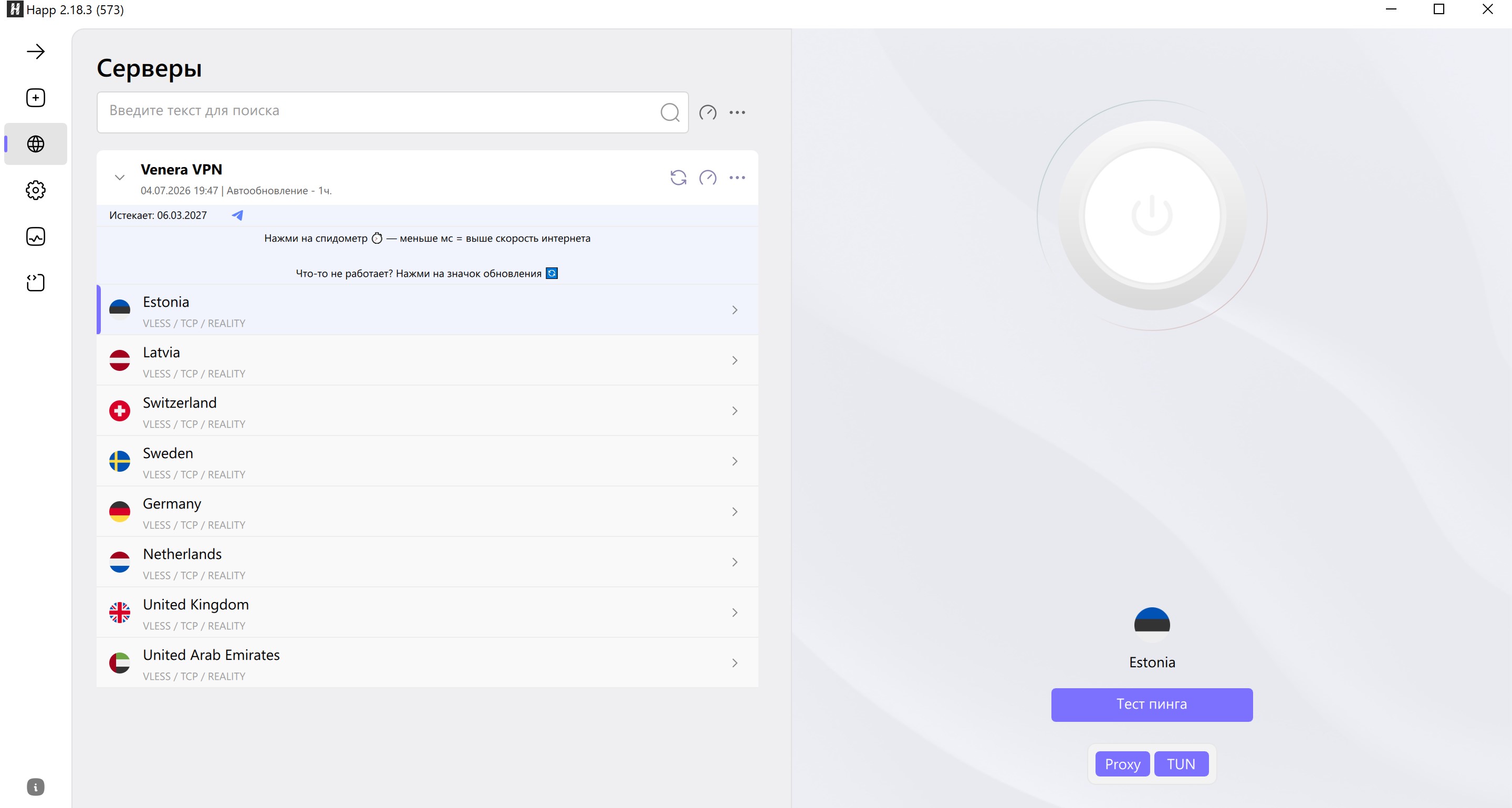Open the three-dot menu for Venera VPN
The height and width of the screenshot is (808, 1512).
(737, 178)
